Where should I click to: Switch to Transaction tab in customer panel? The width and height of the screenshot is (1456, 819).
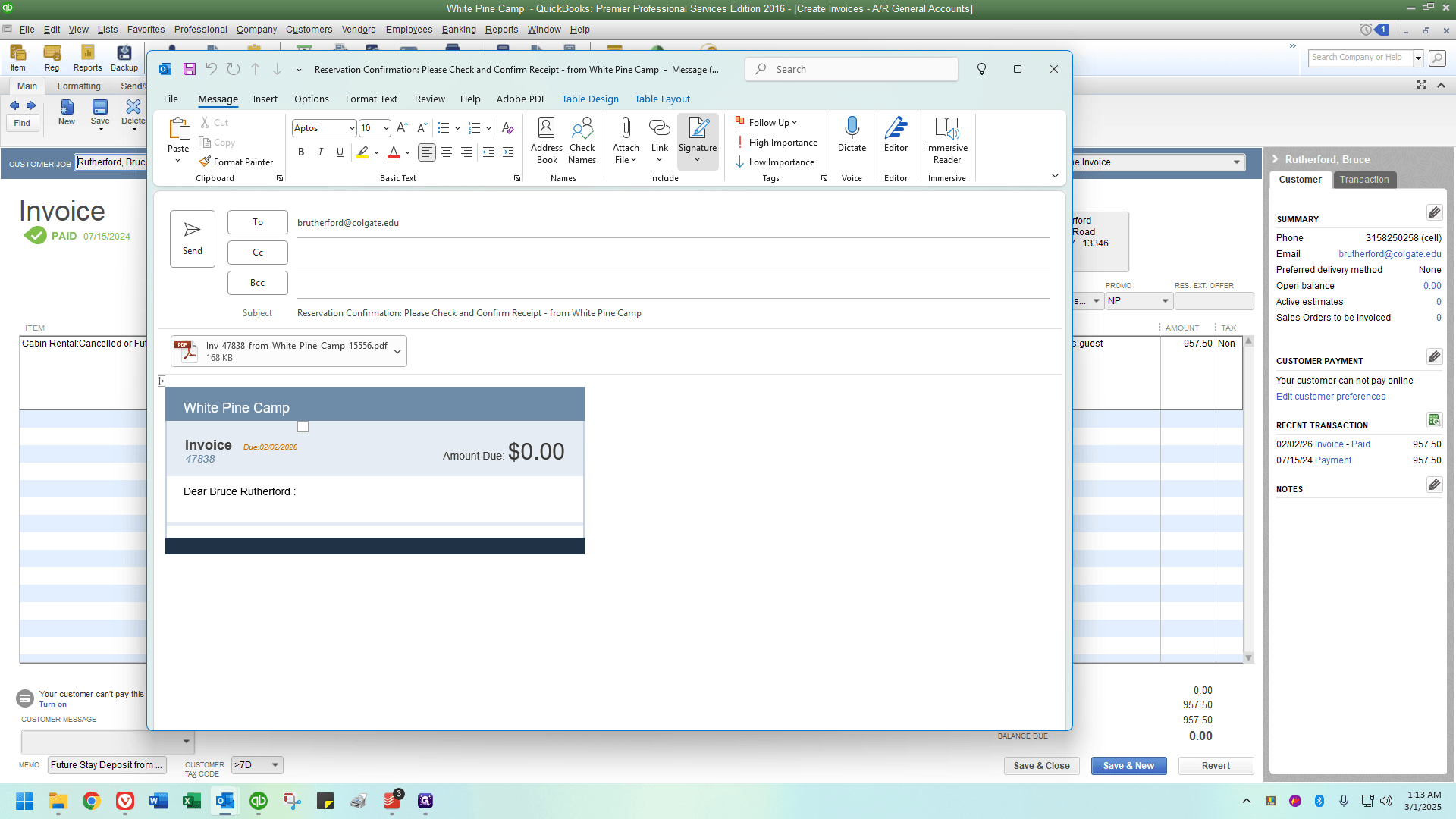[1364, 180]
